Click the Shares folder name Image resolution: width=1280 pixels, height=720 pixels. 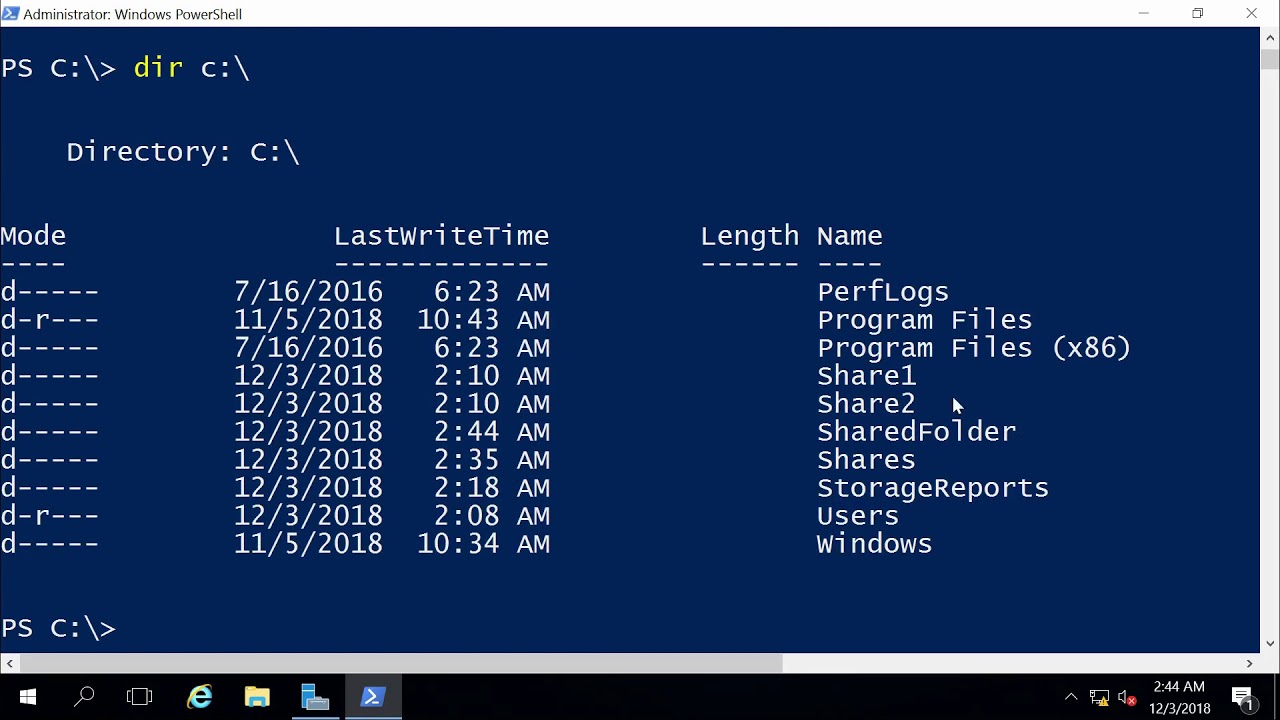(866, 460)
